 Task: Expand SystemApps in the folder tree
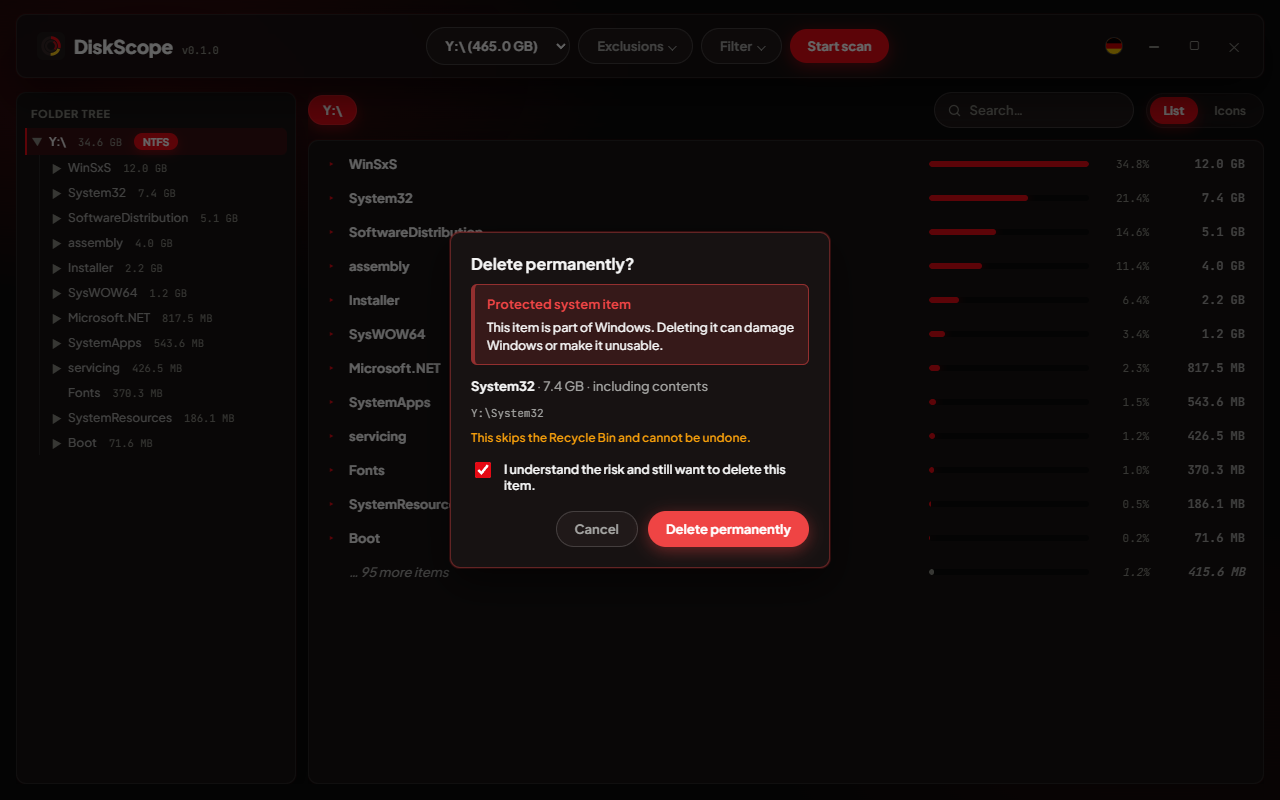pos(57,343)
